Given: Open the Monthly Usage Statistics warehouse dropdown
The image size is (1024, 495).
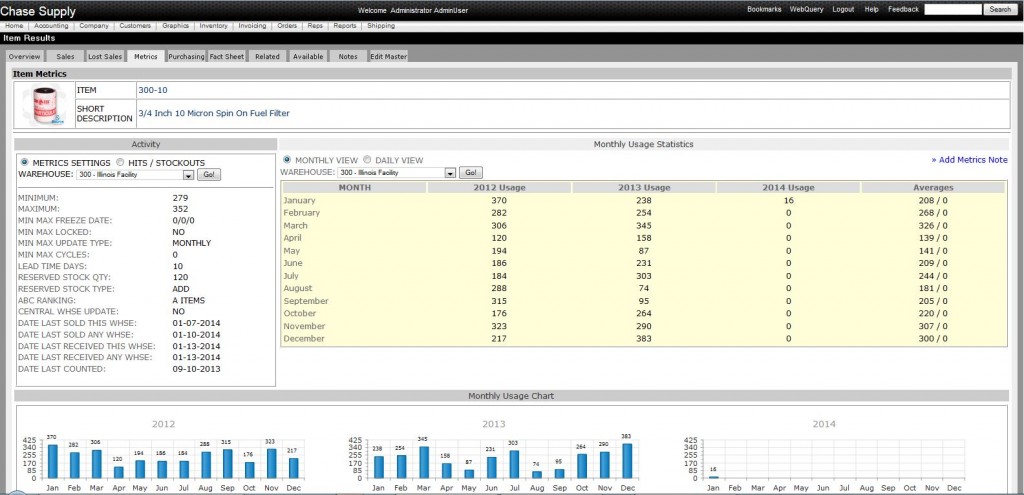Looking at the screenshot, I should click(x=397, y=172).
